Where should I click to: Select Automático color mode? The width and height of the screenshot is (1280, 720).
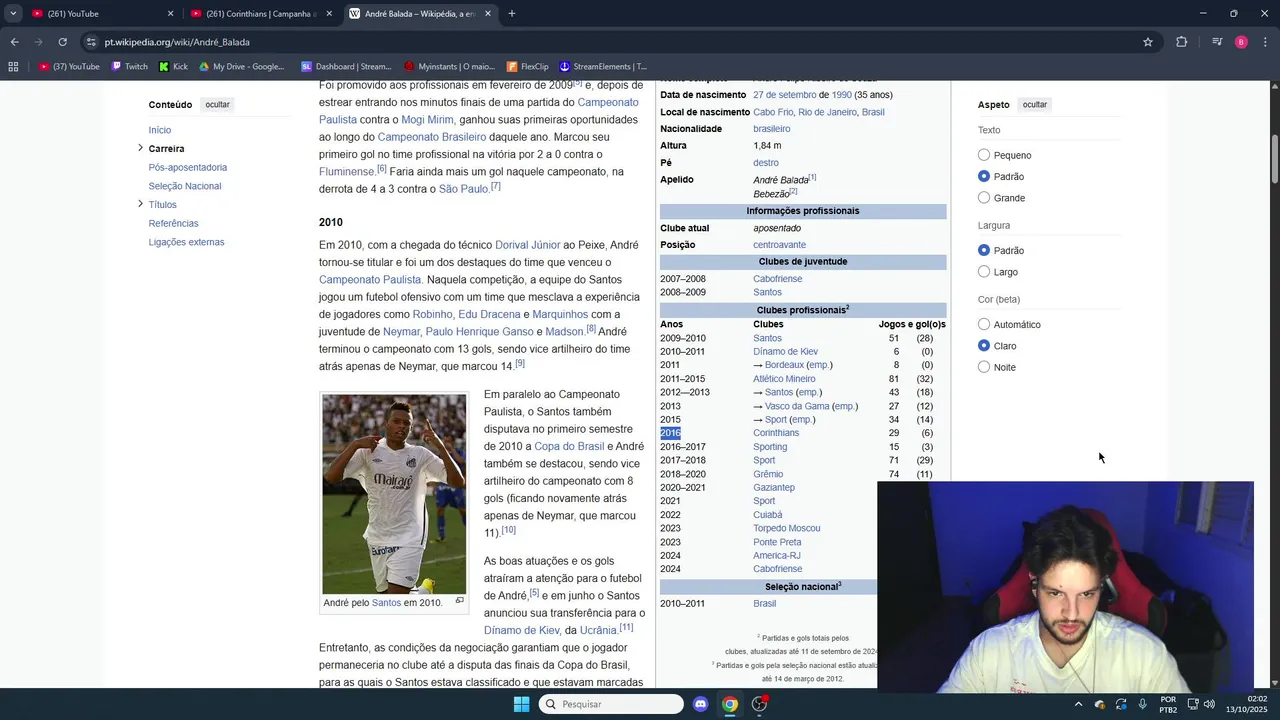point(984,324)
